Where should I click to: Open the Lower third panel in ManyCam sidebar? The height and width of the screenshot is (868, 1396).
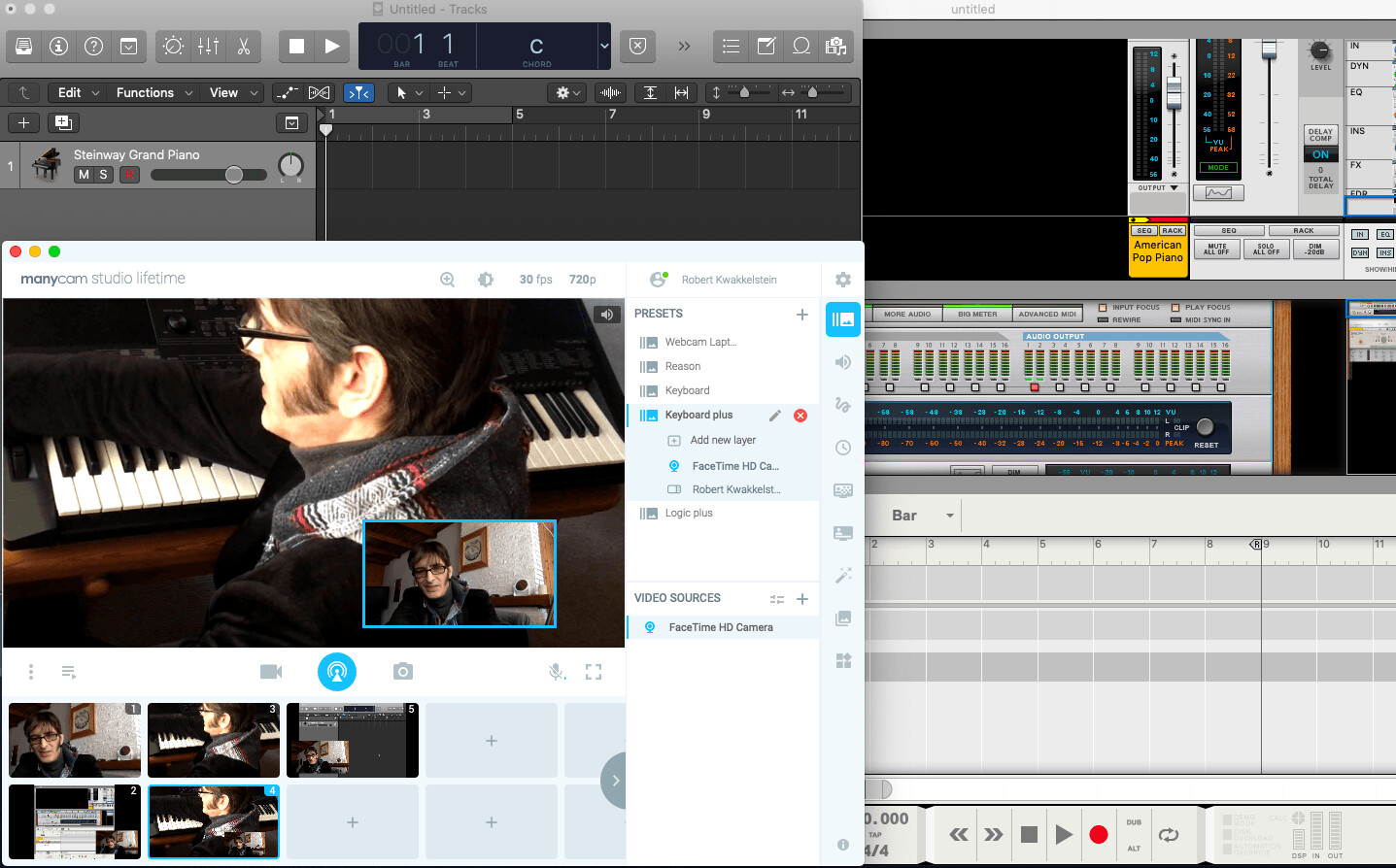[x=843, y=533]
